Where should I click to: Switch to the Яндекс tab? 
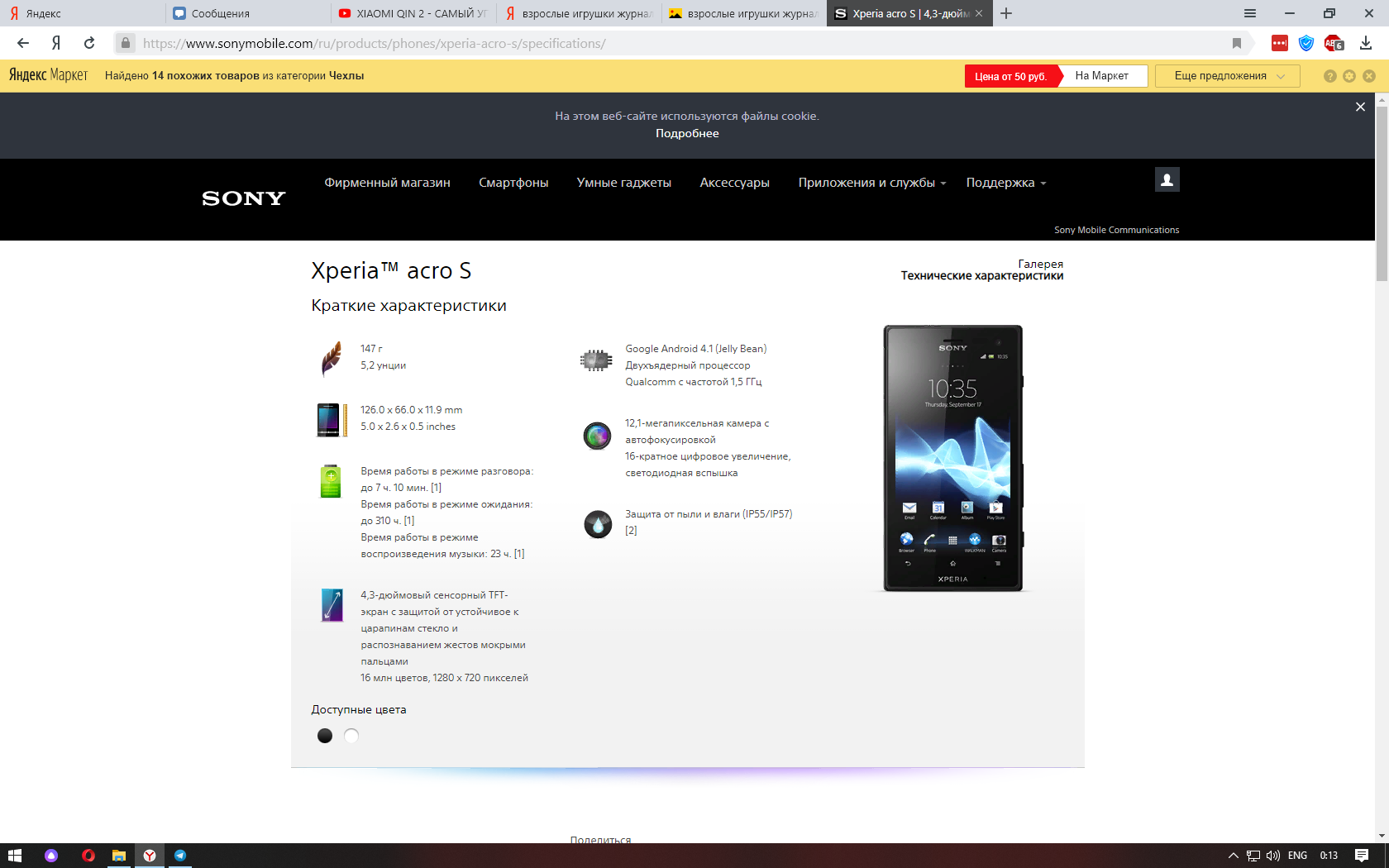83,13
